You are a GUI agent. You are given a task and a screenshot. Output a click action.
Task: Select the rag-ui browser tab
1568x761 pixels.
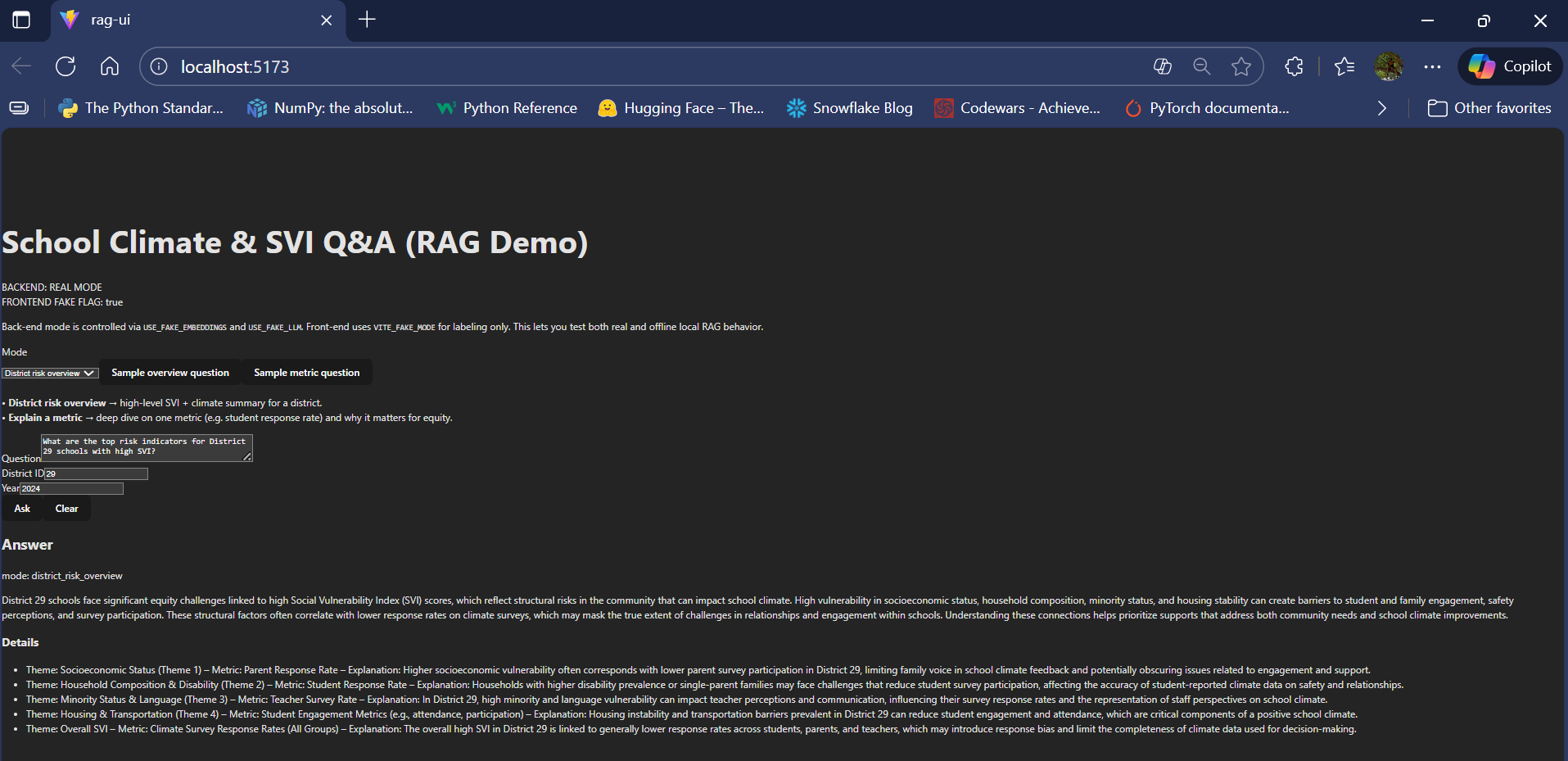click(198, 20)
